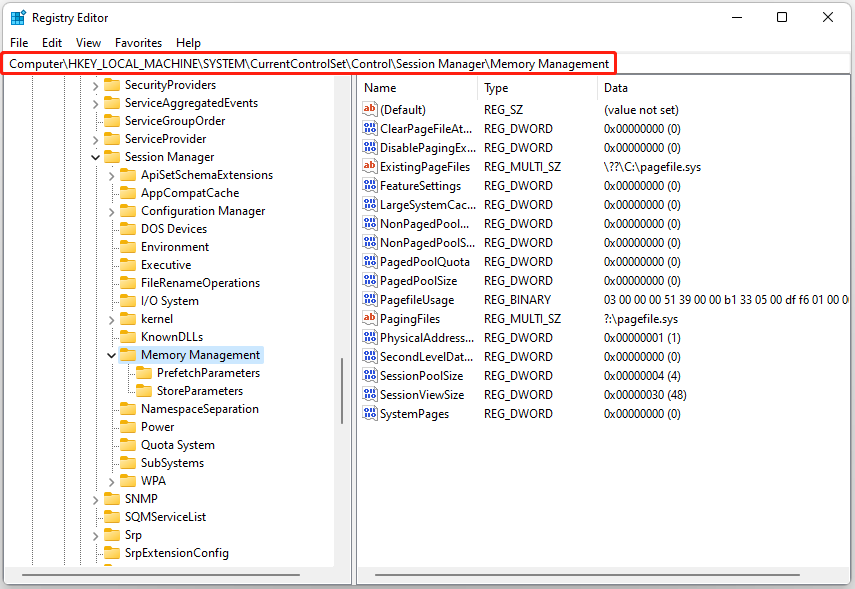Click the PagefileUsage binary icon

pos(370,299)
